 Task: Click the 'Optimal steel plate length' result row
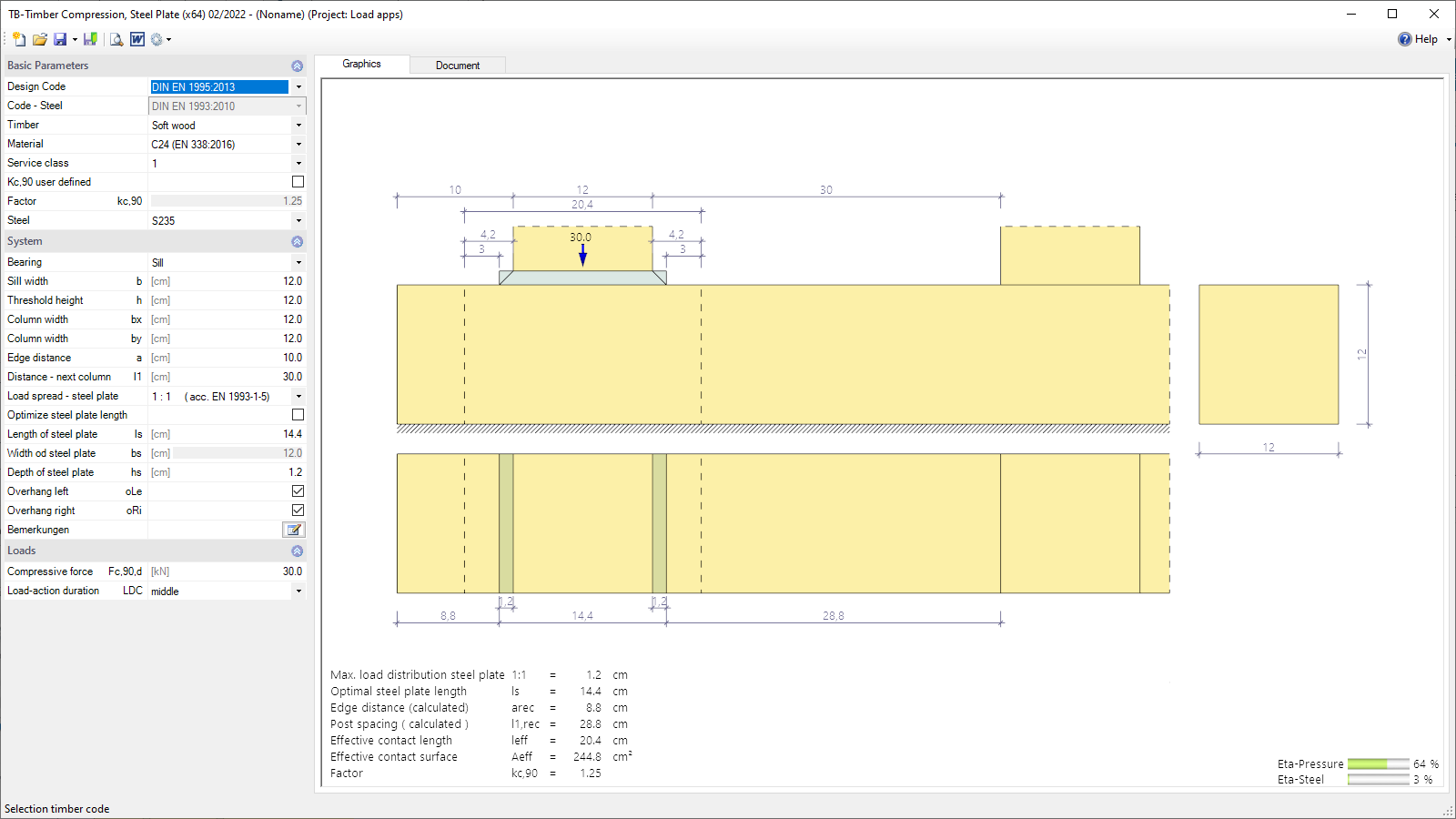pyautogui.click(x=480, y=692)
